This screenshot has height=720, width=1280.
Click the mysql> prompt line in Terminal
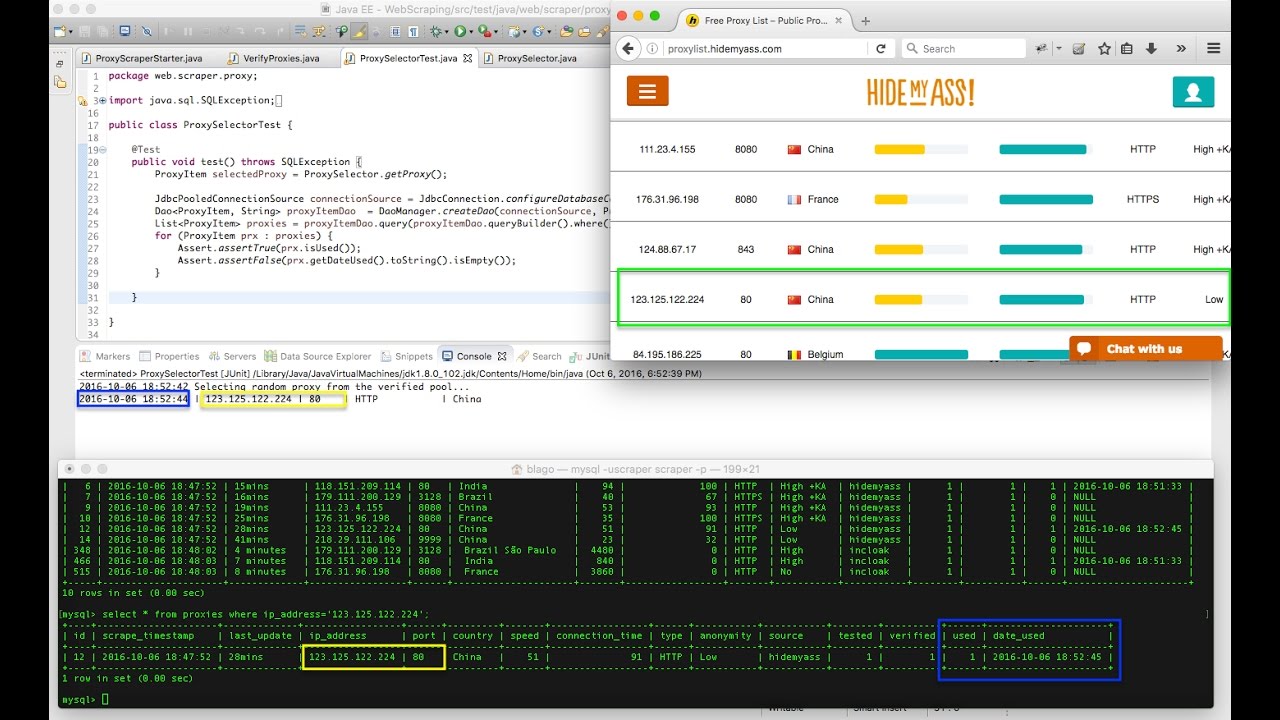coord(84,699)
